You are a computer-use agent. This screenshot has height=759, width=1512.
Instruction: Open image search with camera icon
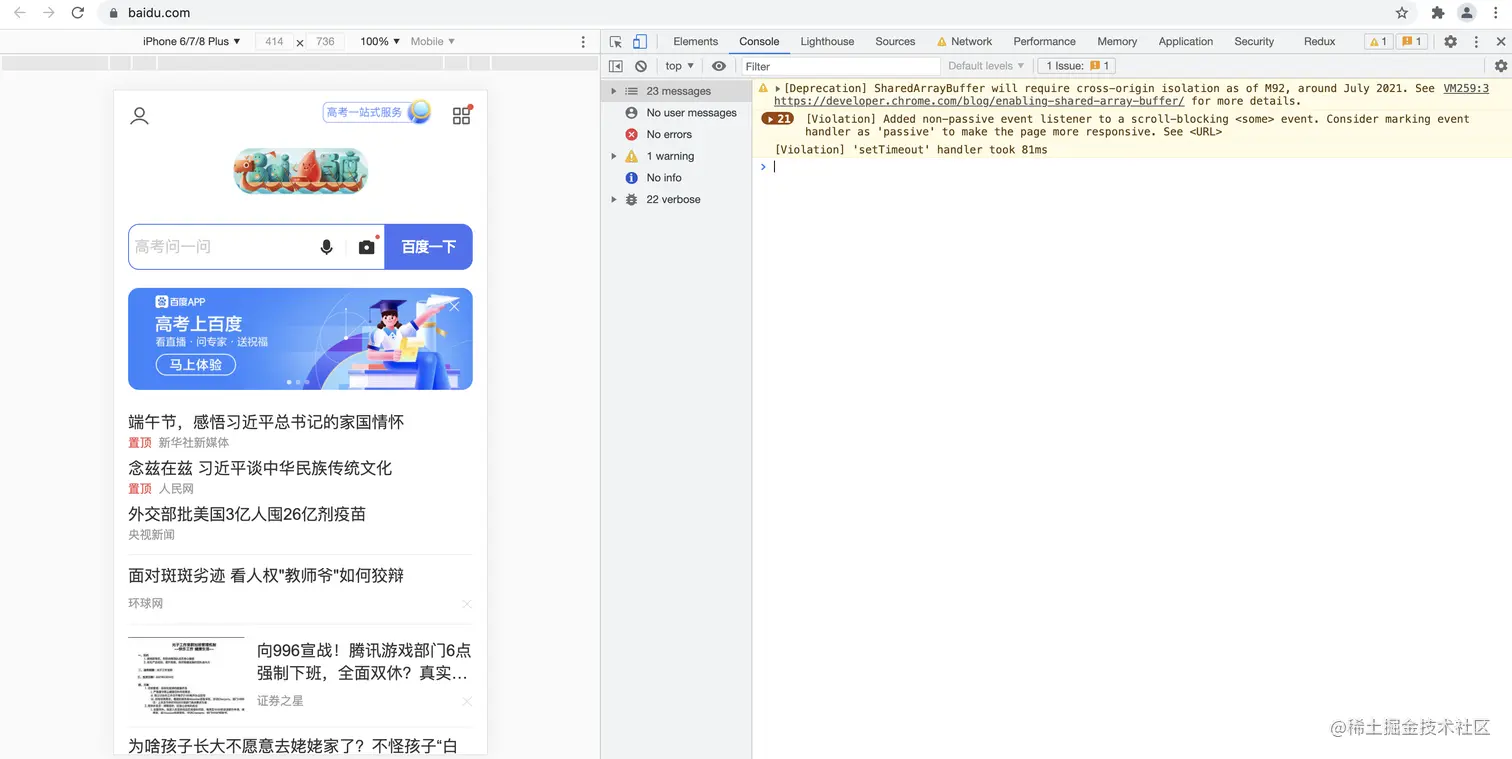367,247
